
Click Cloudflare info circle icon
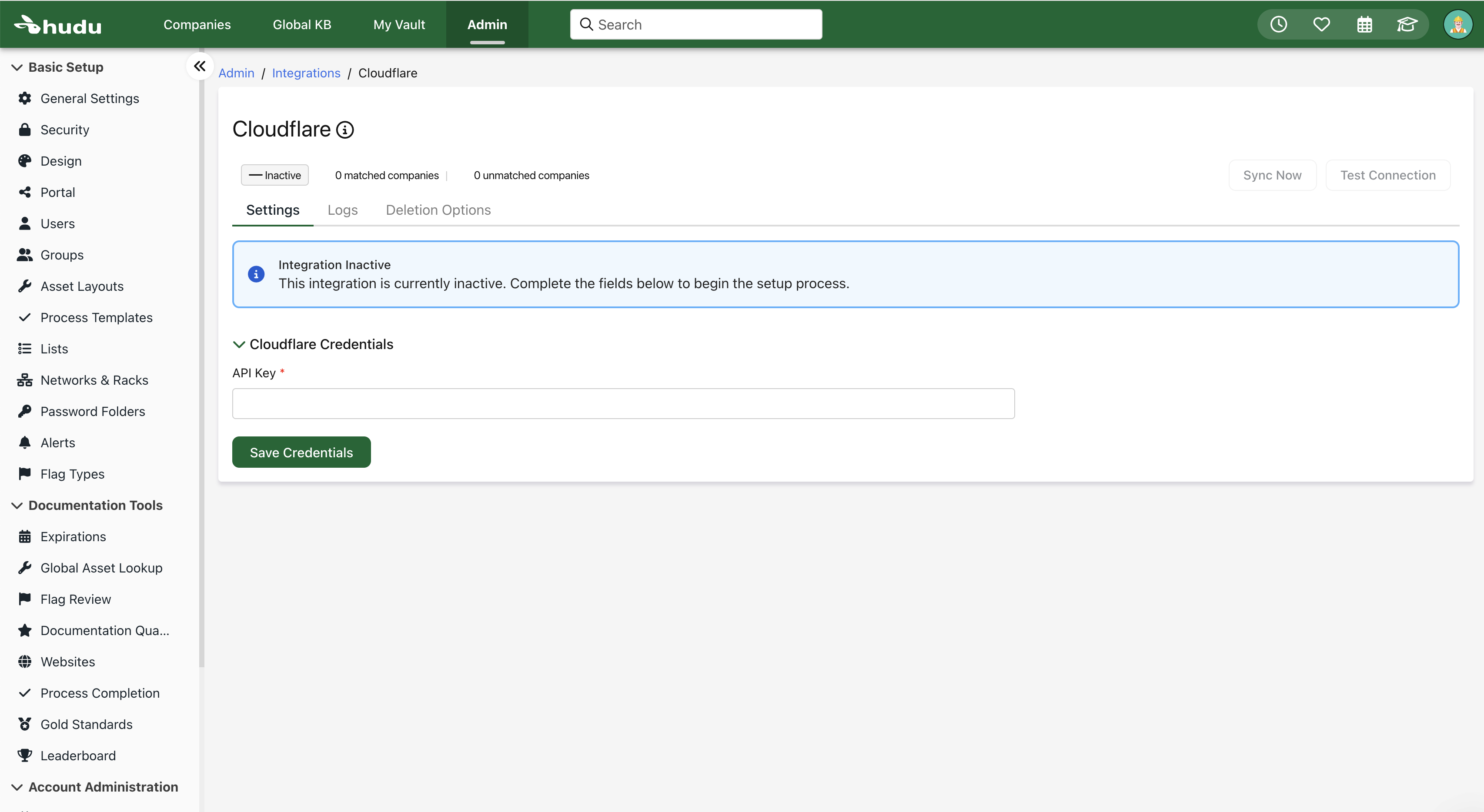pyautogui.click(x=345, y=130)
